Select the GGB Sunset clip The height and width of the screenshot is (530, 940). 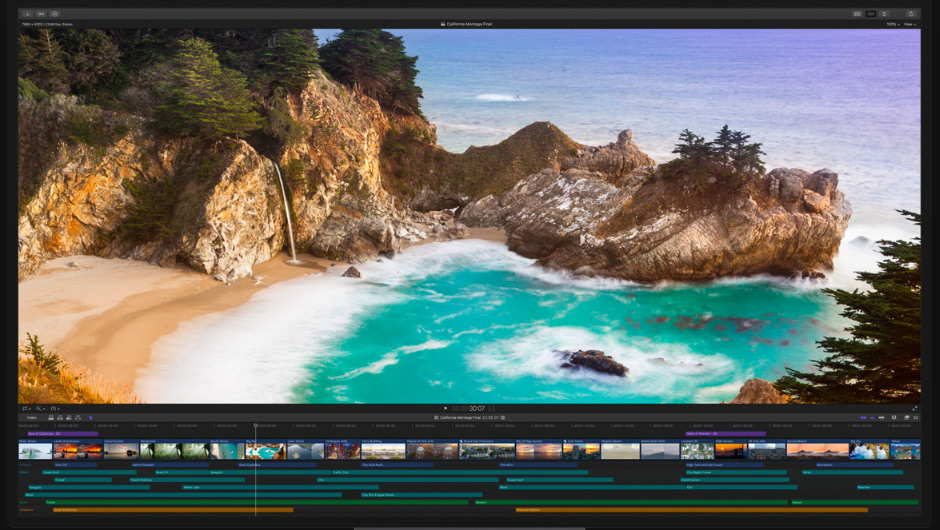click(x=731, y=450)
